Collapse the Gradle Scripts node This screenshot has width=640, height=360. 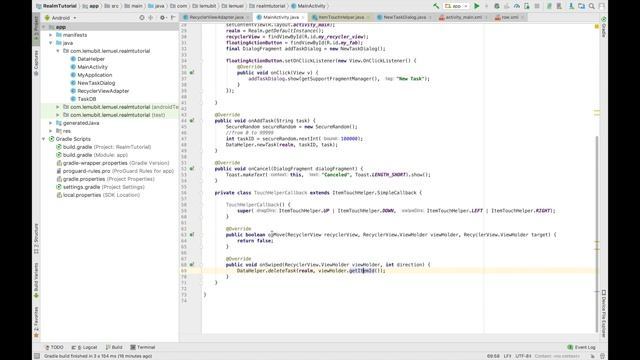(44, 139)
